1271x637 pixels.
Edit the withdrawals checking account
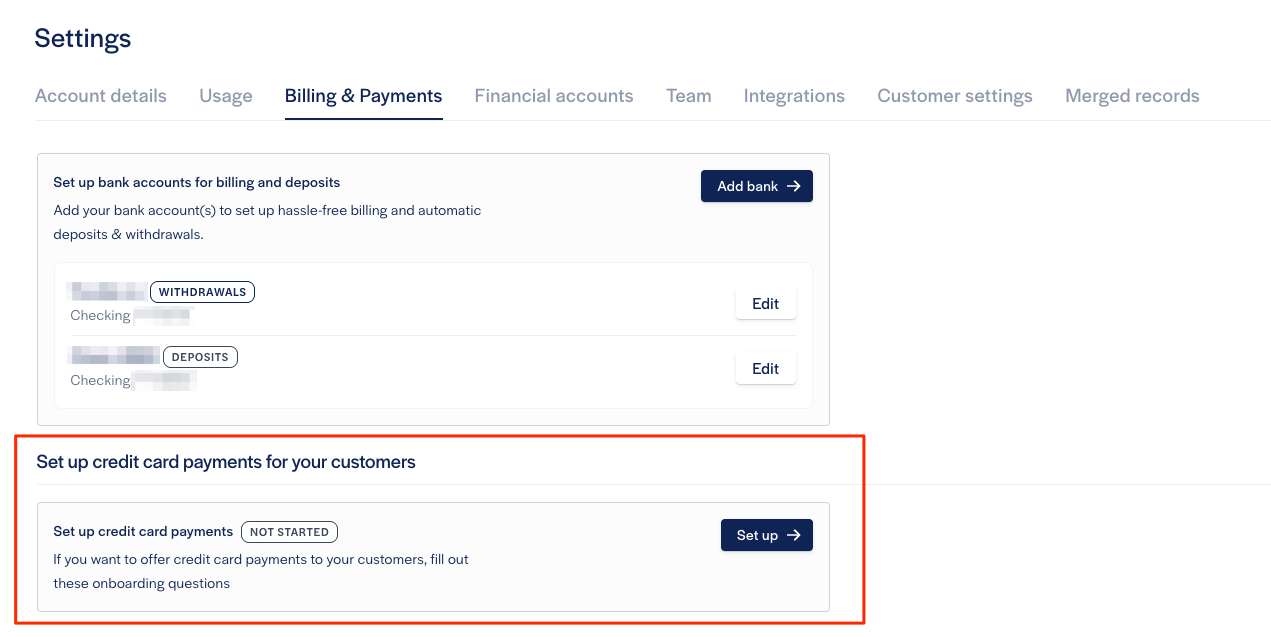pyautogui.click(x=765, y=304)
